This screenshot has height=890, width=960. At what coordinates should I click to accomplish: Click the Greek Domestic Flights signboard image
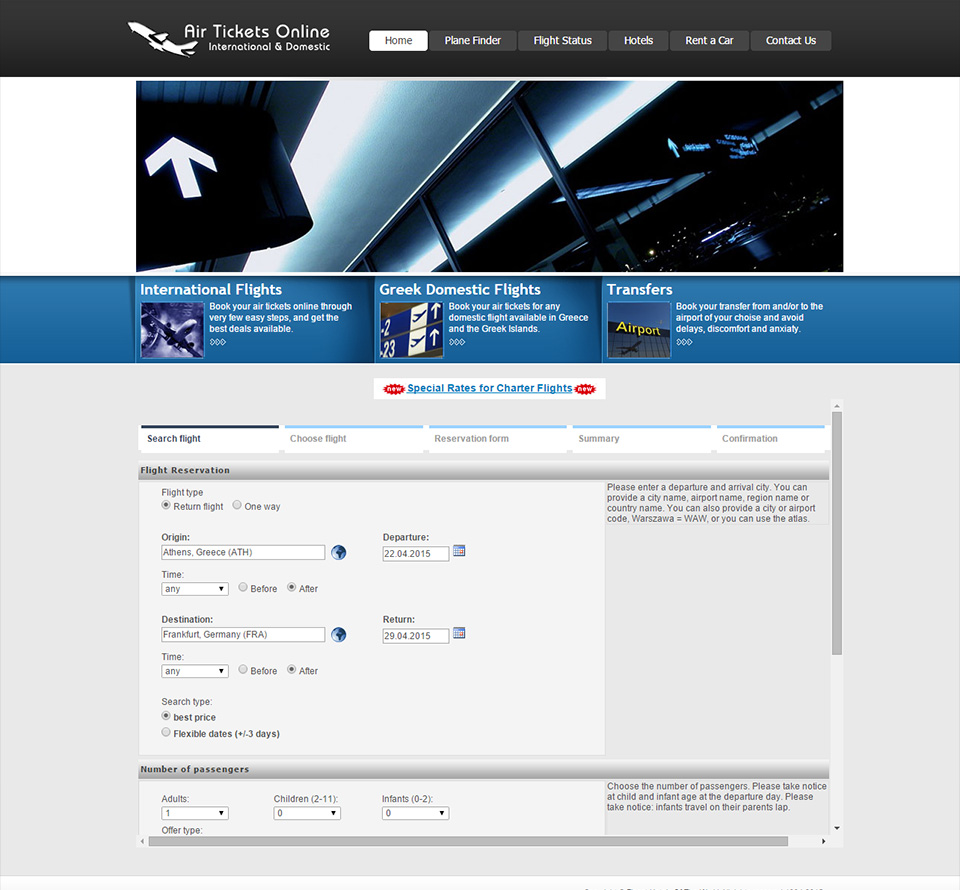pos(411,330)
